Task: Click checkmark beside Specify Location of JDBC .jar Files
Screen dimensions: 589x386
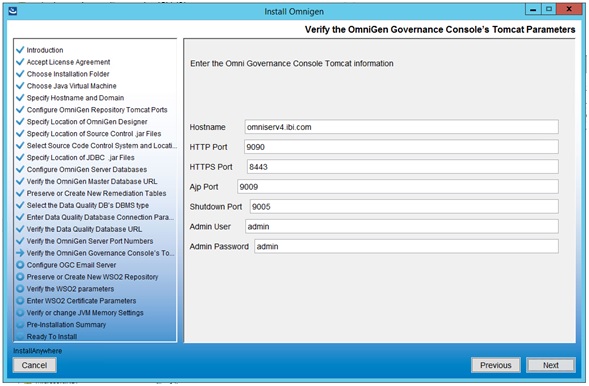Action: coord(20,157)
